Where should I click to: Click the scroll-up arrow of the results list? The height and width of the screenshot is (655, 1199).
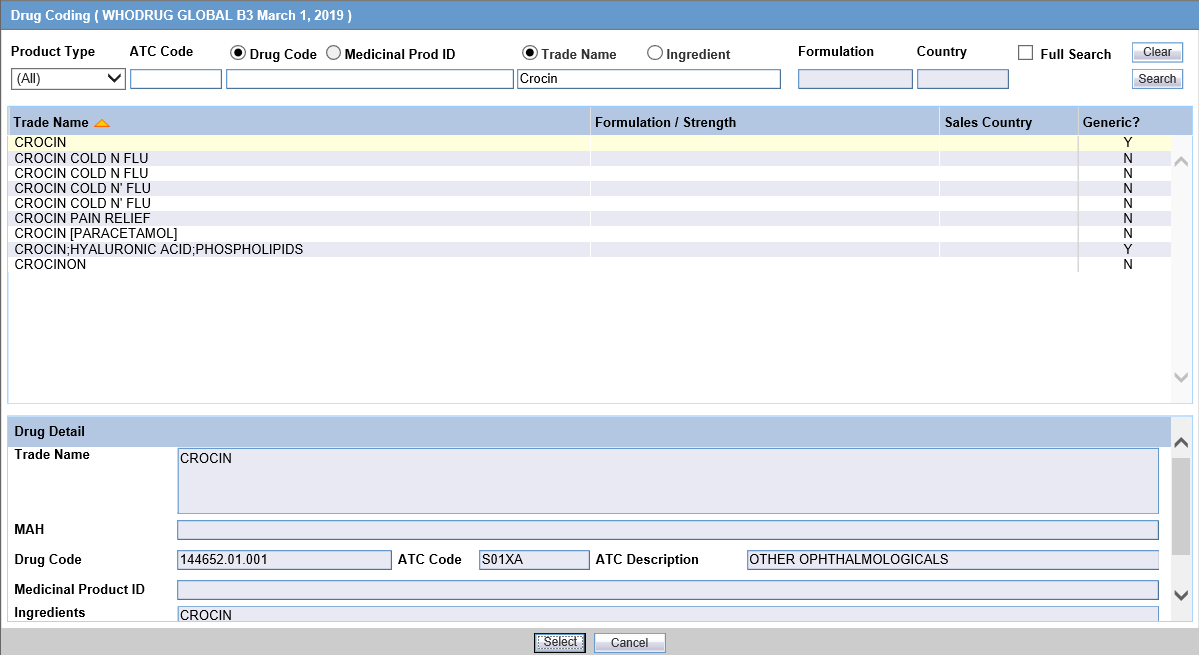pyautogui.click(x=1181, y=160)
